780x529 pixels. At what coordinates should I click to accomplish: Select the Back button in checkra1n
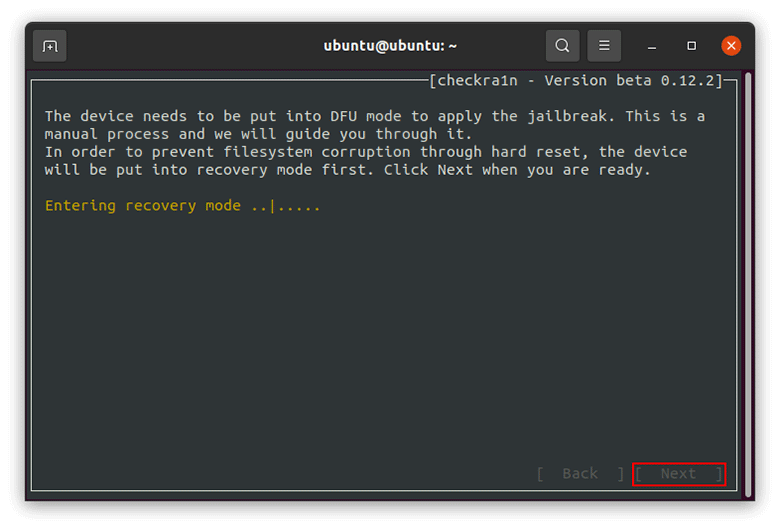point(580,474)
